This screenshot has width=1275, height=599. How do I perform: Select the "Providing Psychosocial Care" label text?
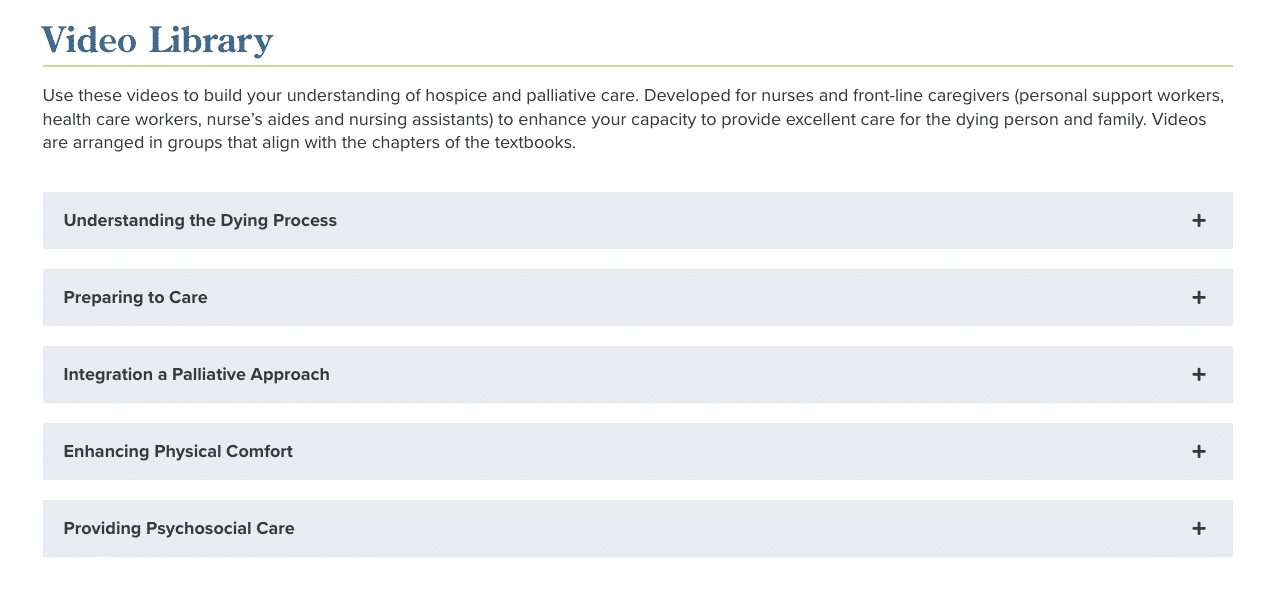179,529
